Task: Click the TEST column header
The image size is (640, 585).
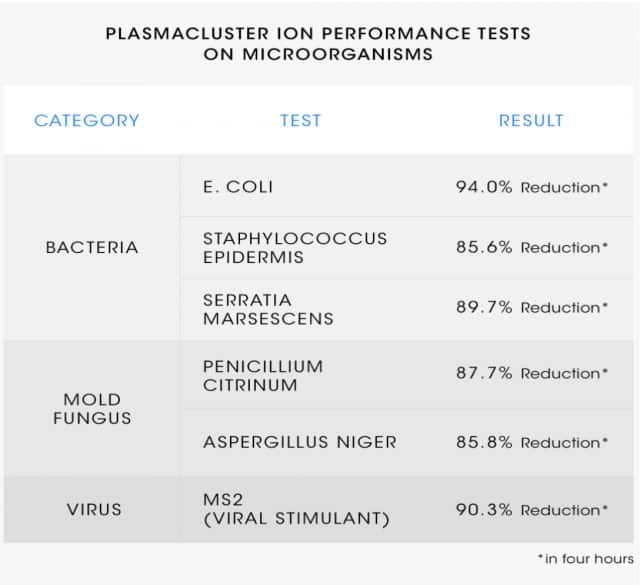Action: [301, 120]
